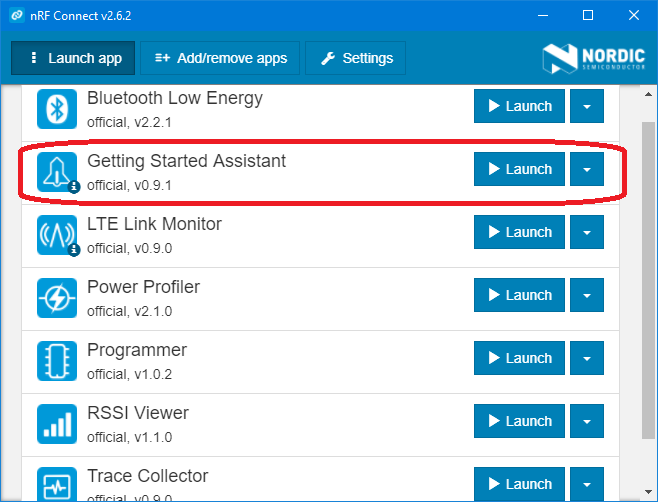Click the Power Profiler lightning icon
This screenshot has width=658, height=502.
point(57,297)
